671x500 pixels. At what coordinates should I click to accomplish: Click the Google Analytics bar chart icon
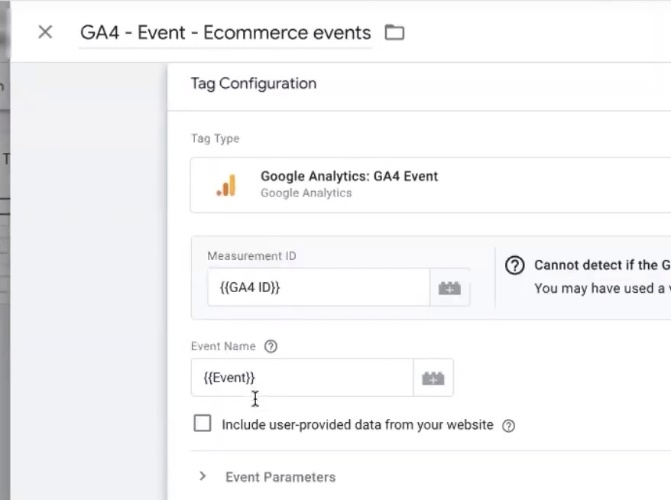(x=226, y=185)
